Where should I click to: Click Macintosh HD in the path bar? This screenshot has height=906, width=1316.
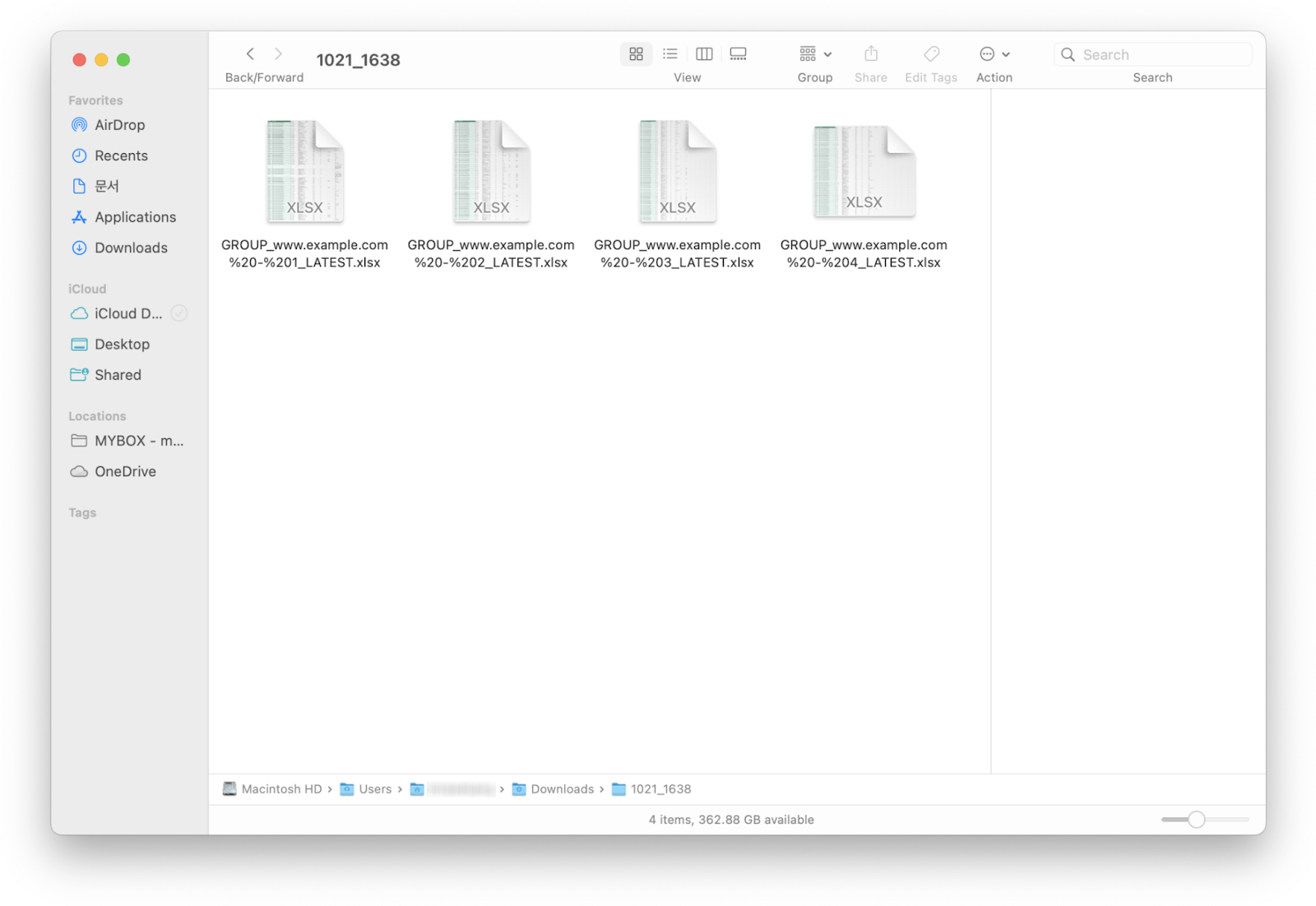point(280,789)
